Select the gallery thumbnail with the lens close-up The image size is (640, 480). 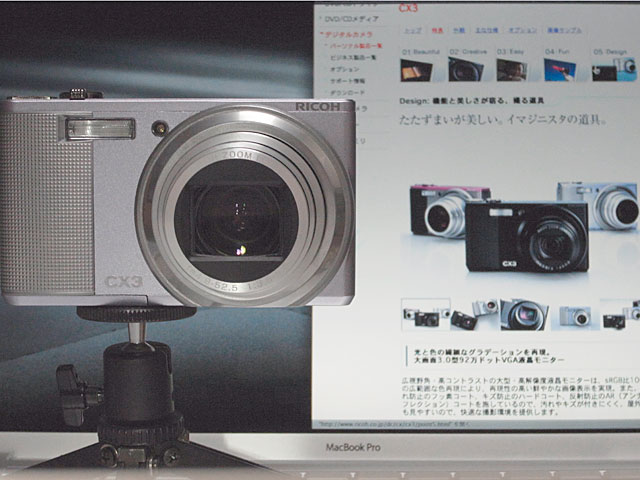tap(524, 315)
